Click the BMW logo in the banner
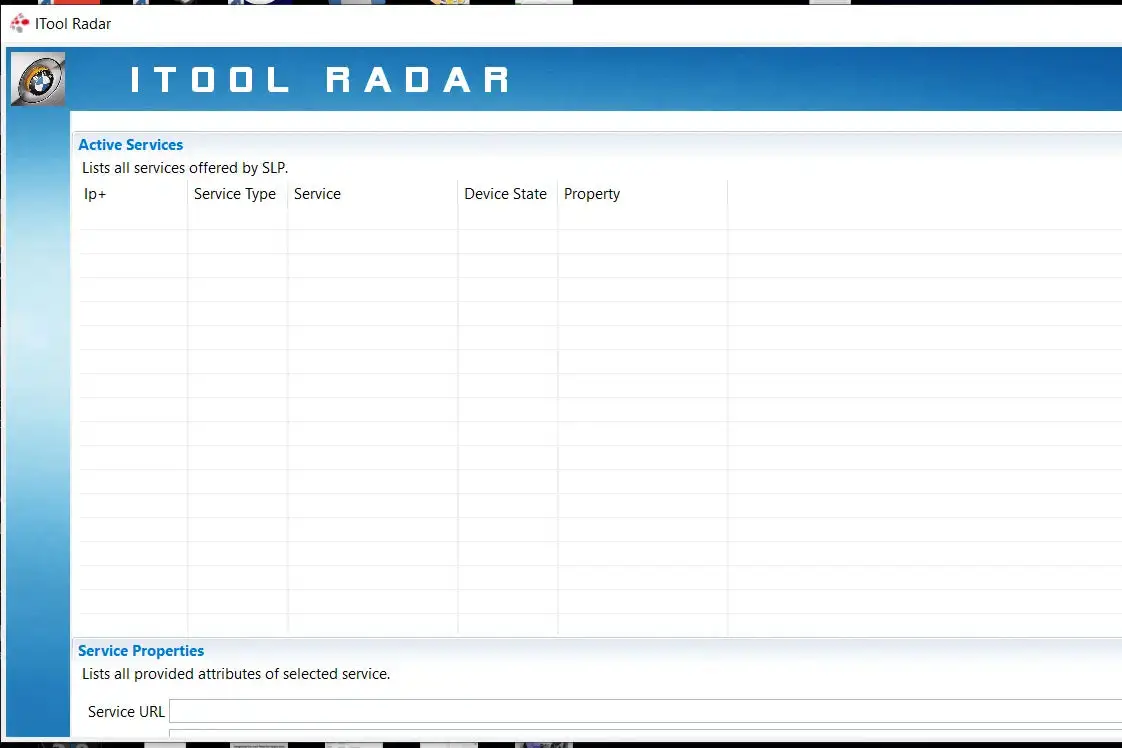Image resolution: width=1122 pixels, height=748 pixels. coord(38,79)
